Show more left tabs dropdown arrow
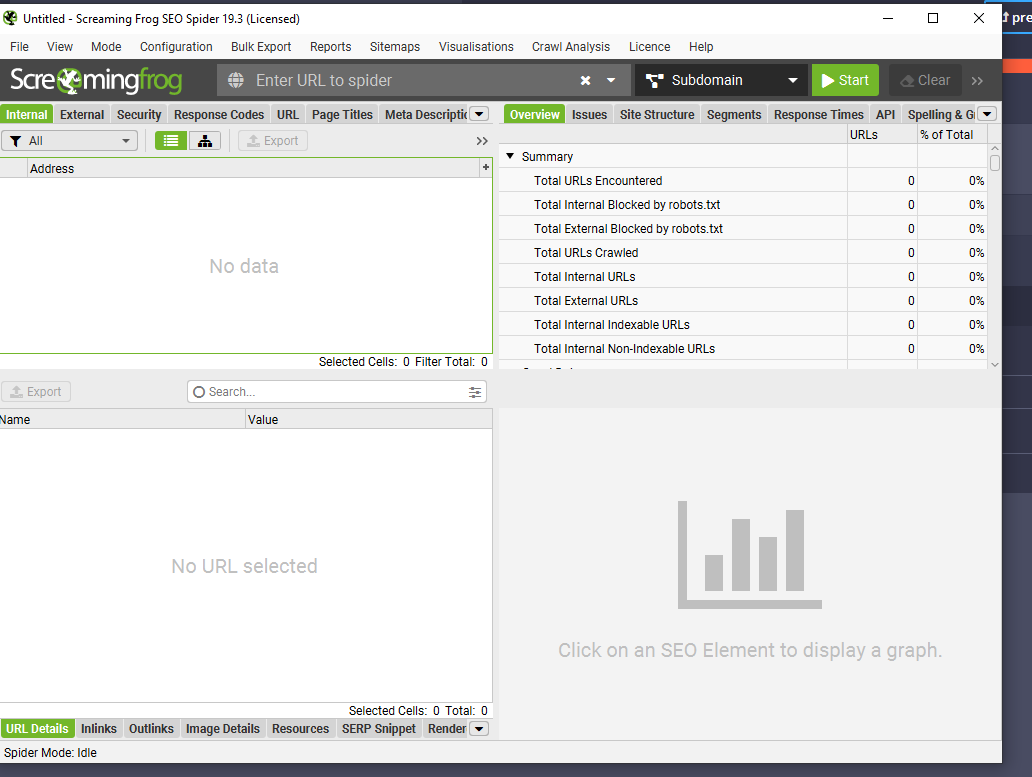This screenshot has width=1032, height=777. click(x=480, y=114)
